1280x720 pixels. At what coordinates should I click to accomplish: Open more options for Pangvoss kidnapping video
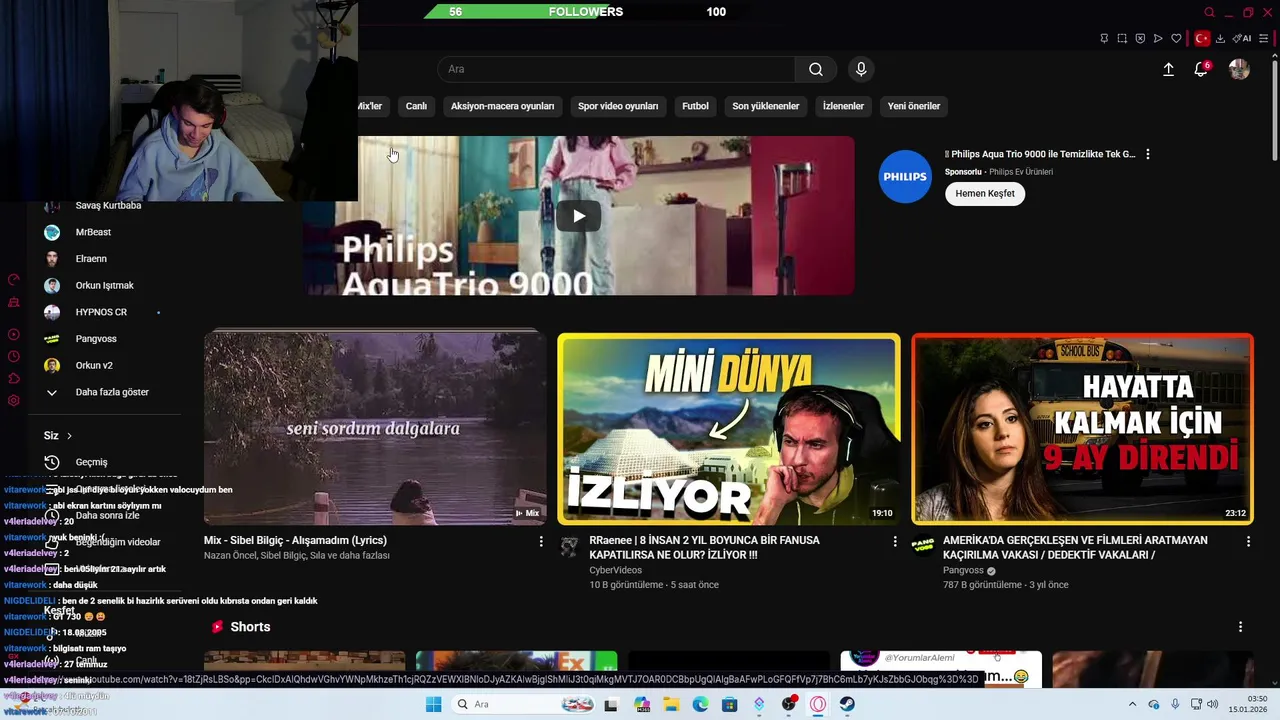coord(1248,541)
